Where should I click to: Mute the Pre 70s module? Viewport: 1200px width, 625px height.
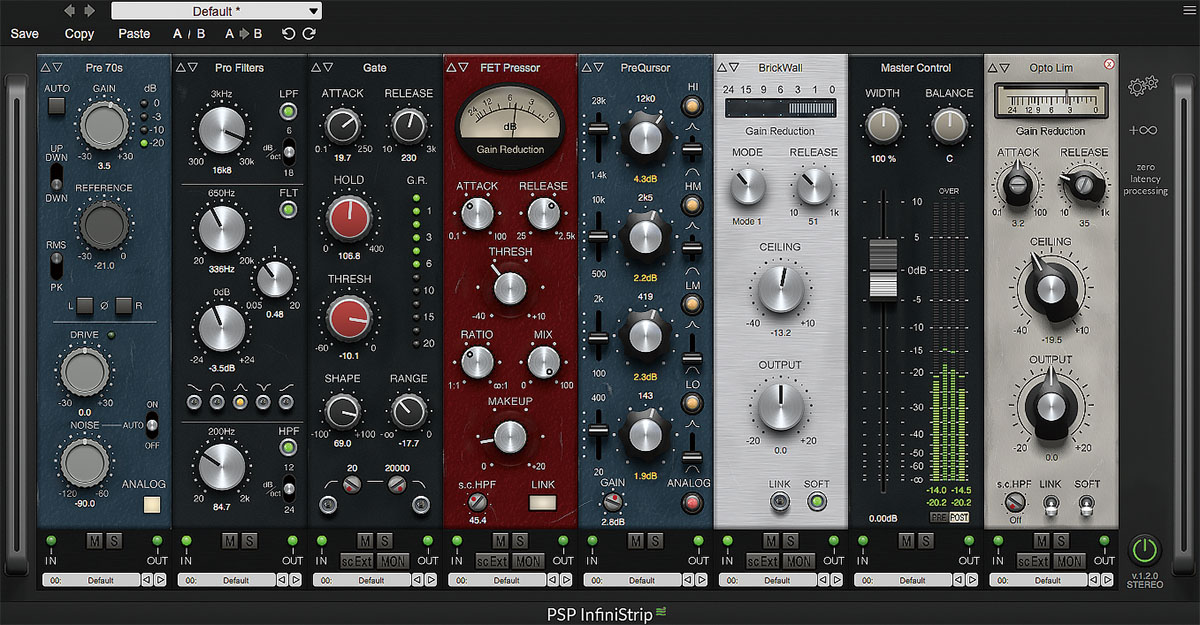pos(94,541)
